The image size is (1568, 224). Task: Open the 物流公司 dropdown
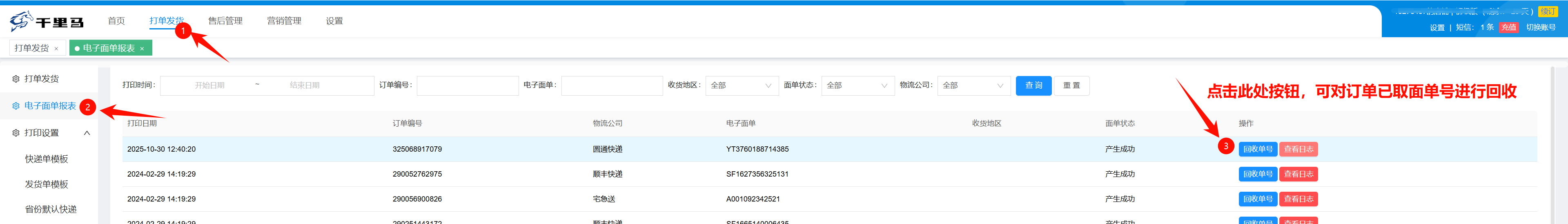(x=973, y=86)
